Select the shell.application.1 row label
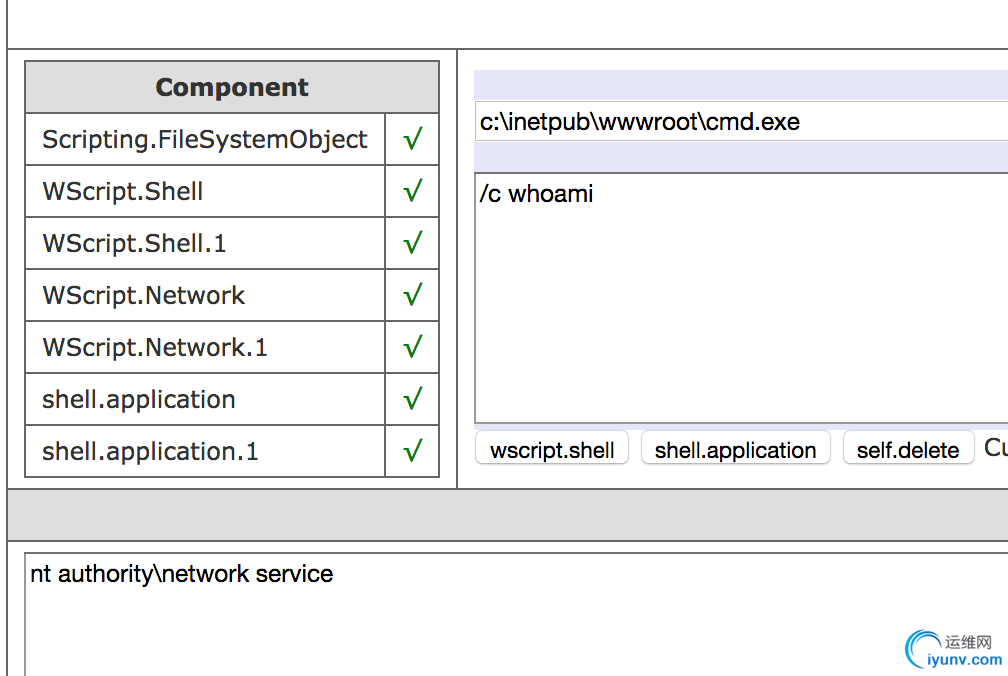 point(150,451)
